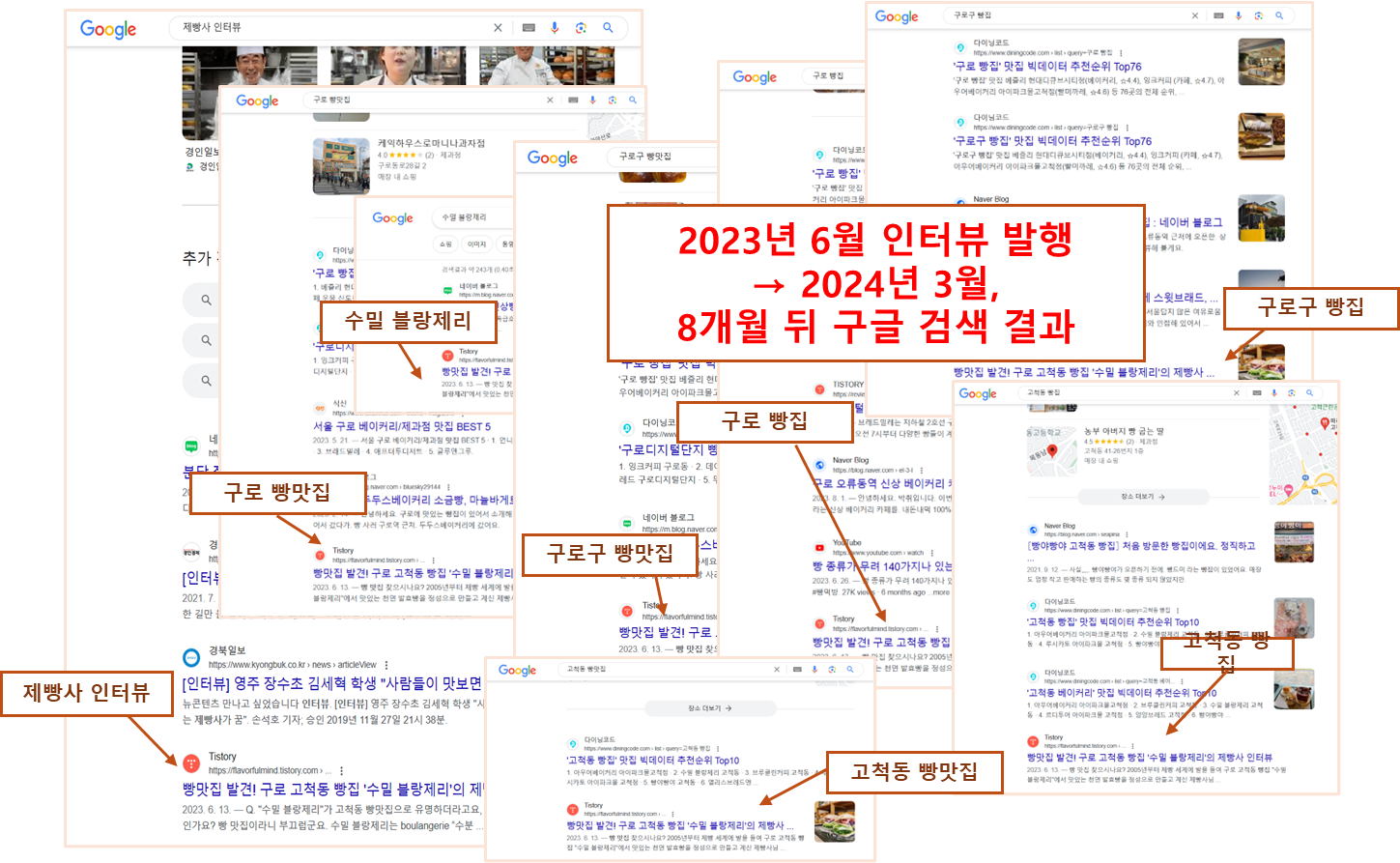The height and width of the screenshot is (863, 1400).
Task: Start voice search in the 고척동 빵집 window
Action: 1273,393
